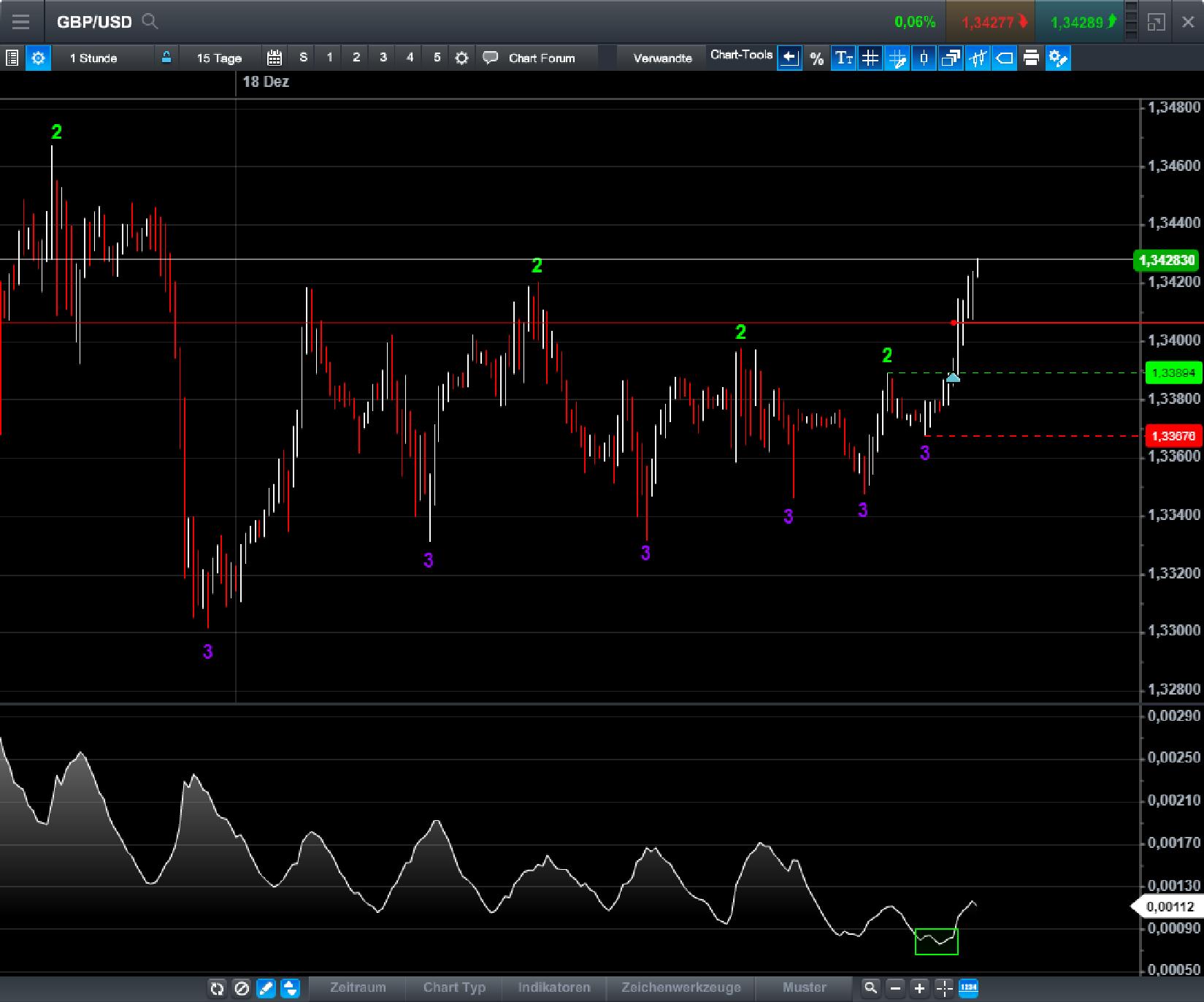The image size is (1204, 1002).
Task: Open the Chart Forum
Action: (542, 58)
